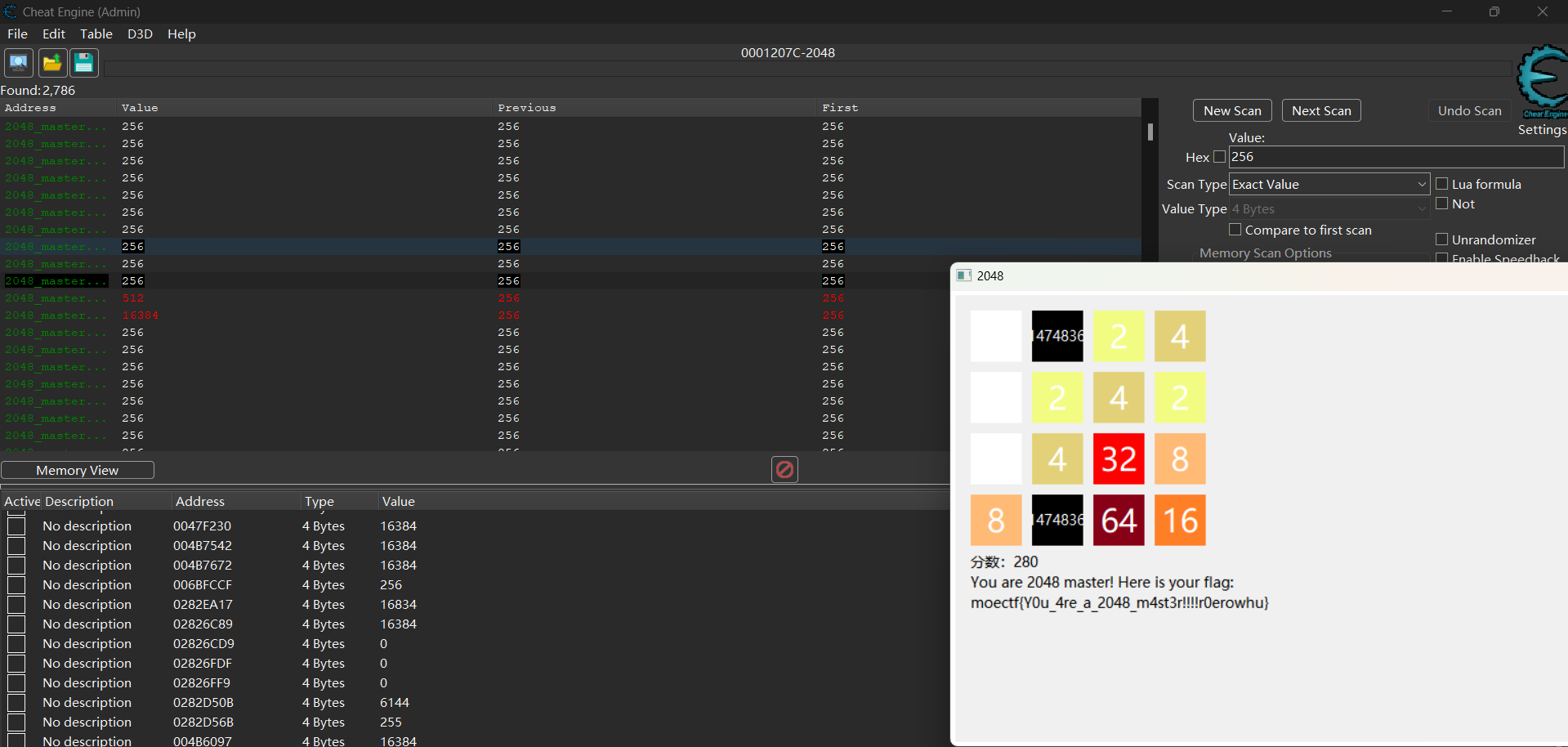Activate checkbox for address 0047F230
The height and width of the screenshot is (747, 1568).
coord(16,526)
